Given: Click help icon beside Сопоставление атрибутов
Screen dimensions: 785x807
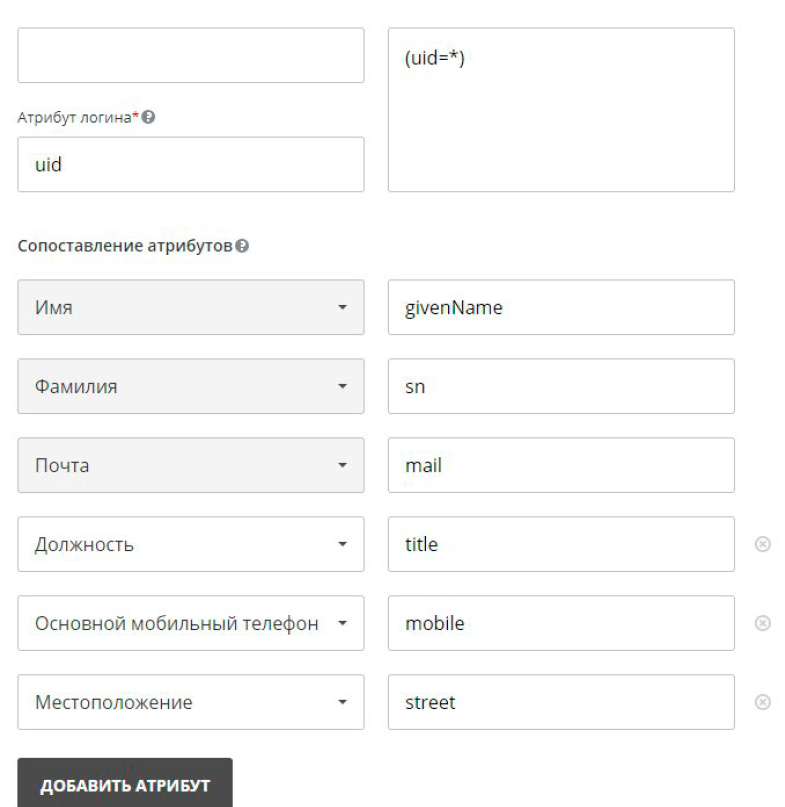Looking at the screenshot, I should tap(241, 246).
